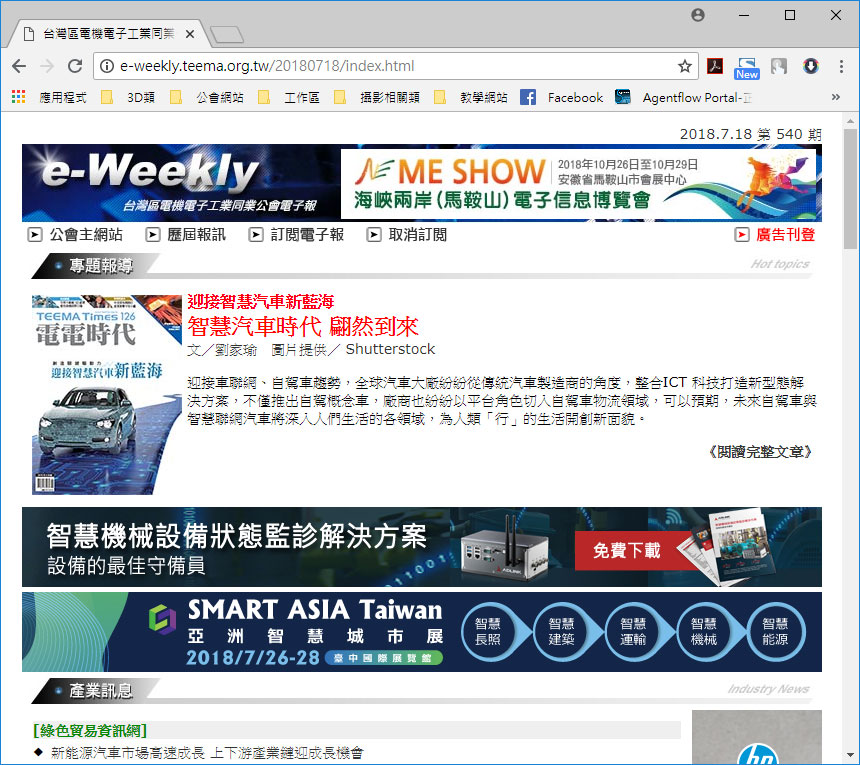Open the ME SHOW exhibition banner
This screenshot has height=765, width=860.
579,184
